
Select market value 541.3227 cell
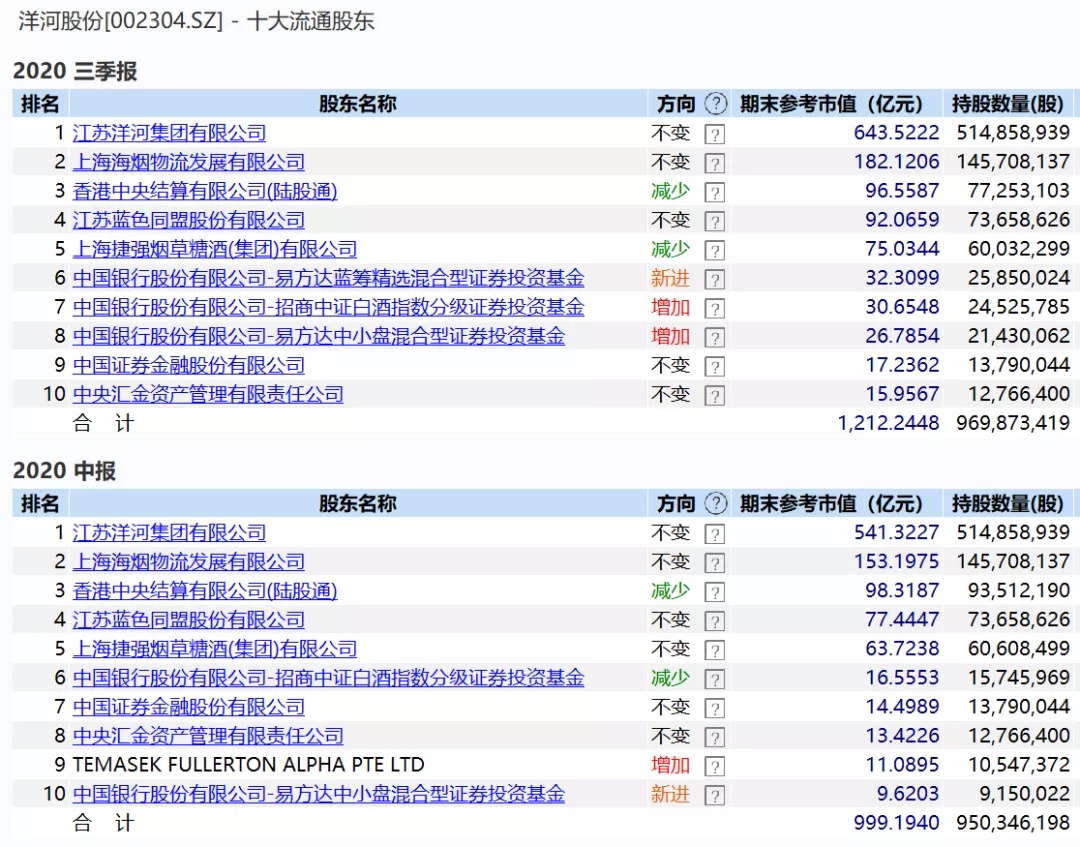(x=896, y=532)
